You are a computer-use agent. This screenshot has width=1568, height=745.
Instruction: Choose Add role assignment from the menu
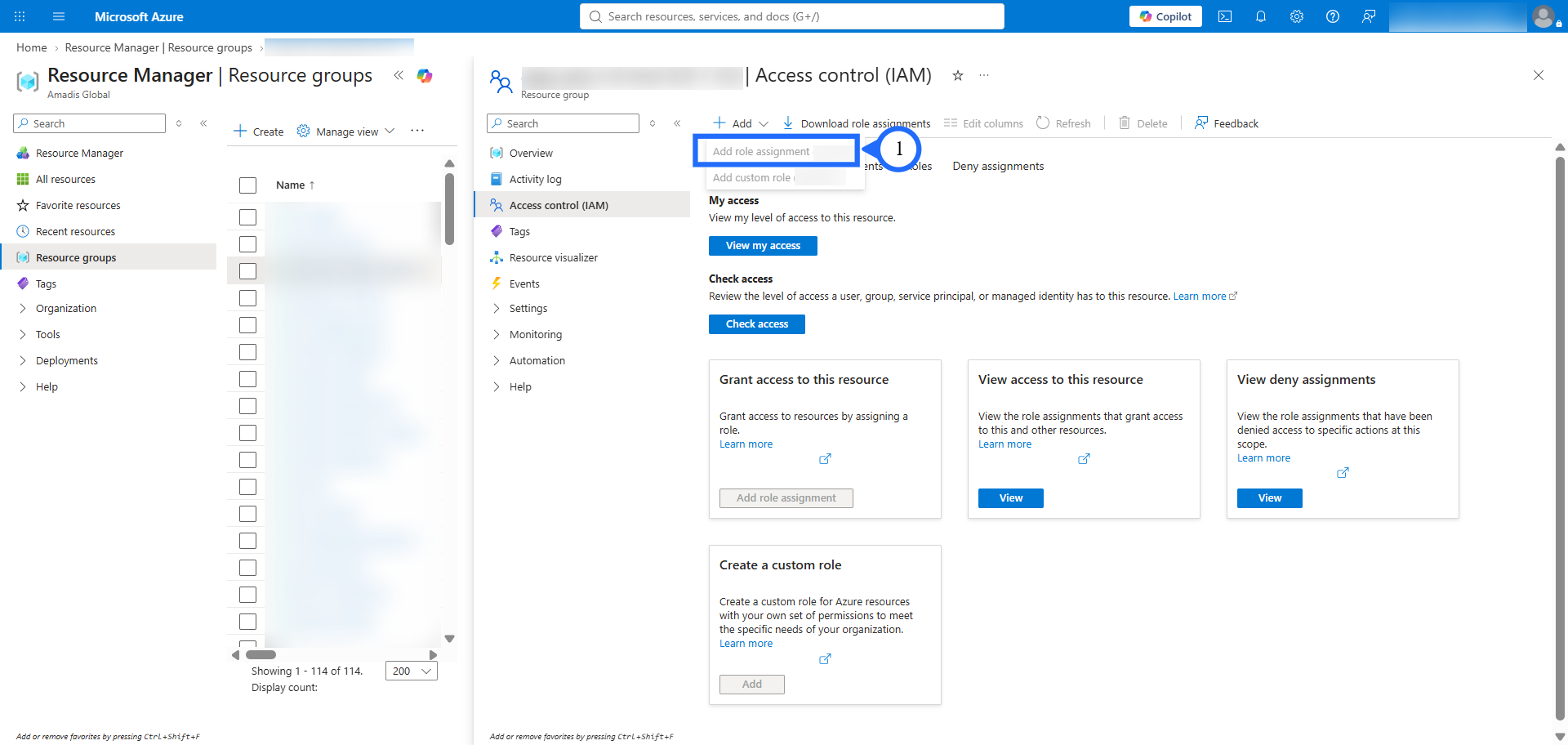click(776, 151)
